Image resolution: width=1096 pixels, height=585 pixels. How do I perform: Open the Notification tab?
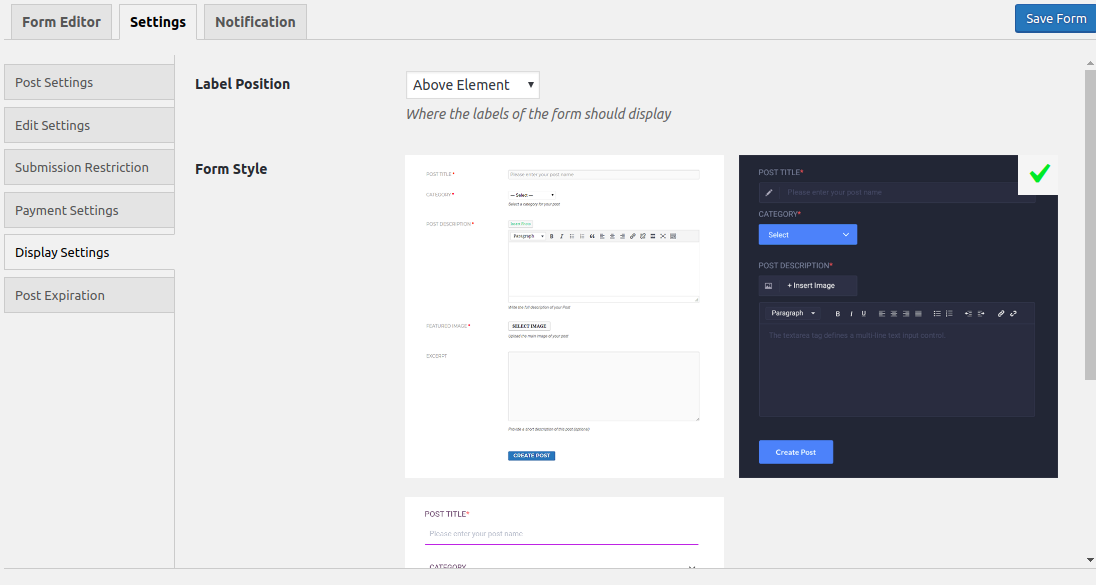(x=255, y=22)
